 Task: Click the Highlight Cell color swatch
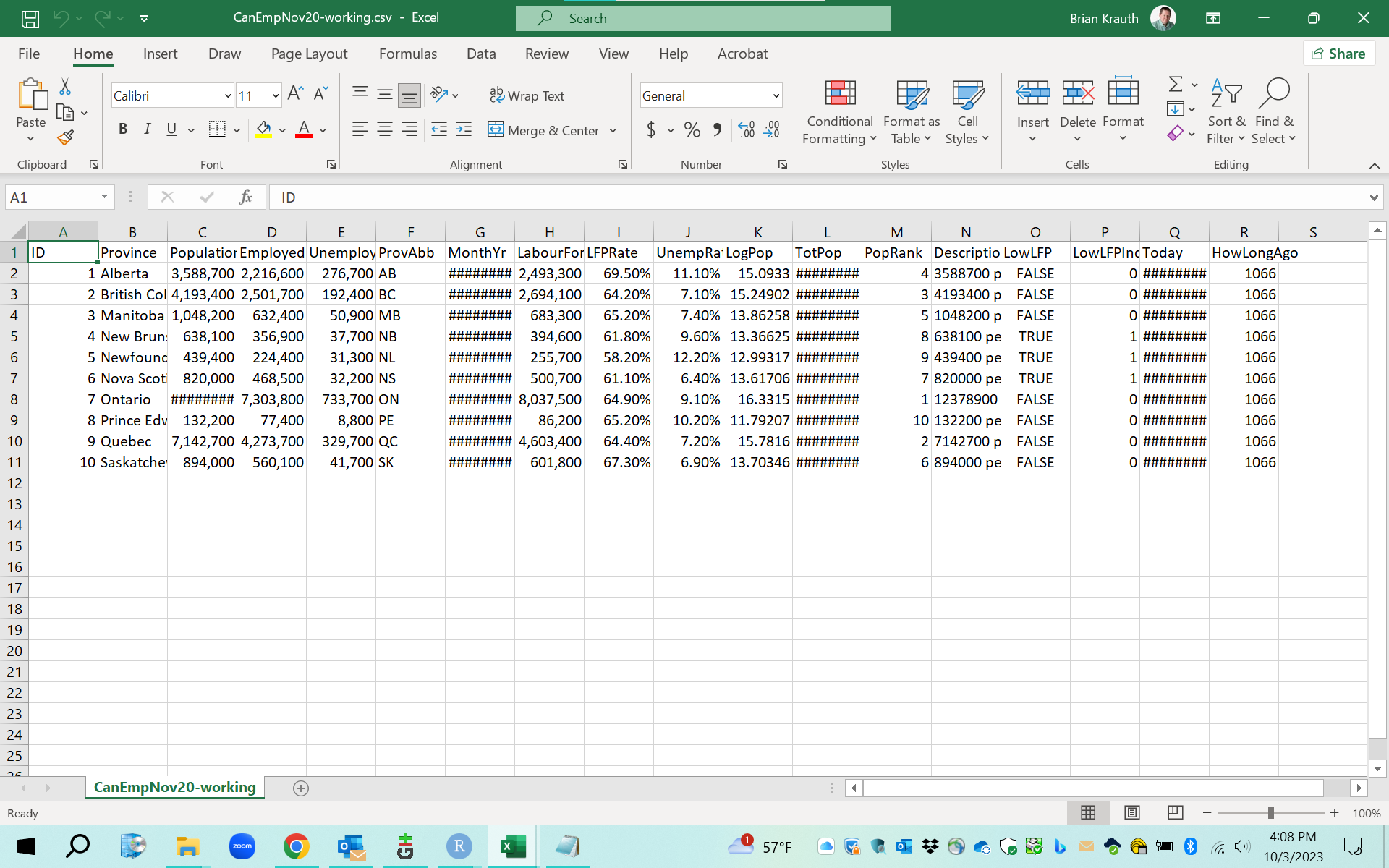point(263,138)
